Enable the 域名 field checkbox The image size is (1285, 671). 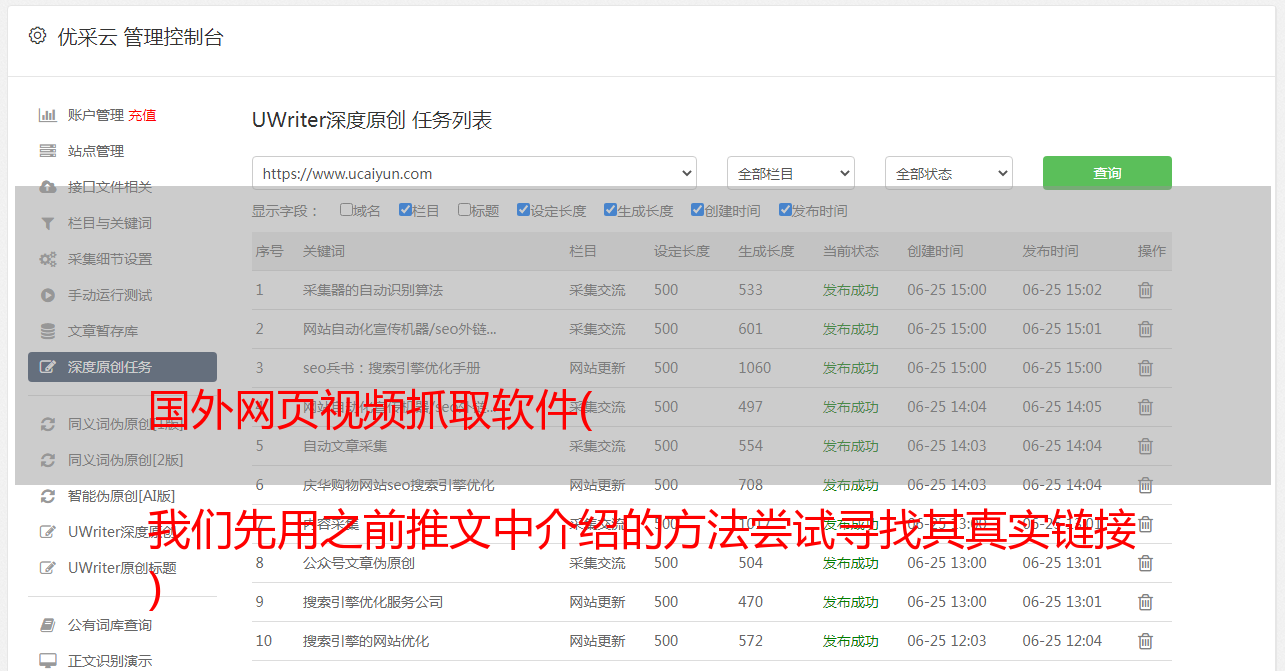pyautogui.click(x=346, y=210)
